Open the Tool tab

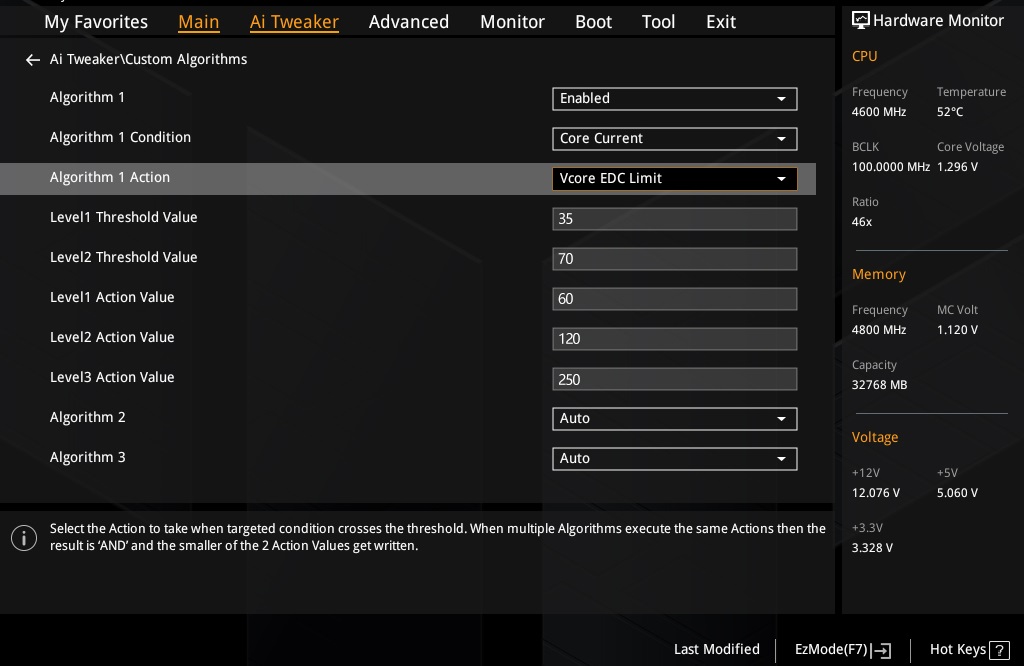(658, 22)
